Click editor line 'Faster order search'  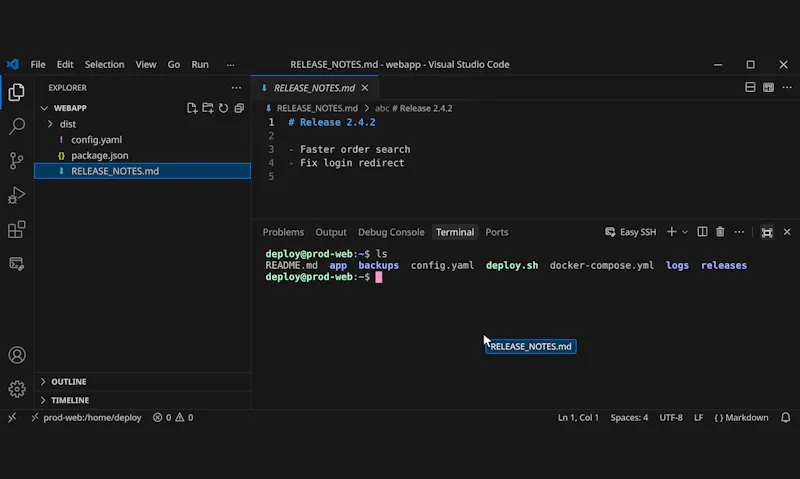(x=355, y=149)
